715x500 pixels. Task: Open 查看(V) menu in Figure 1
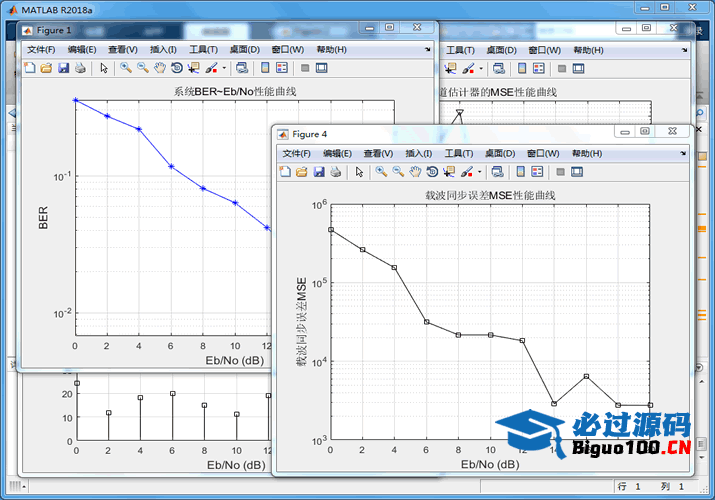[x=123, y=50]
